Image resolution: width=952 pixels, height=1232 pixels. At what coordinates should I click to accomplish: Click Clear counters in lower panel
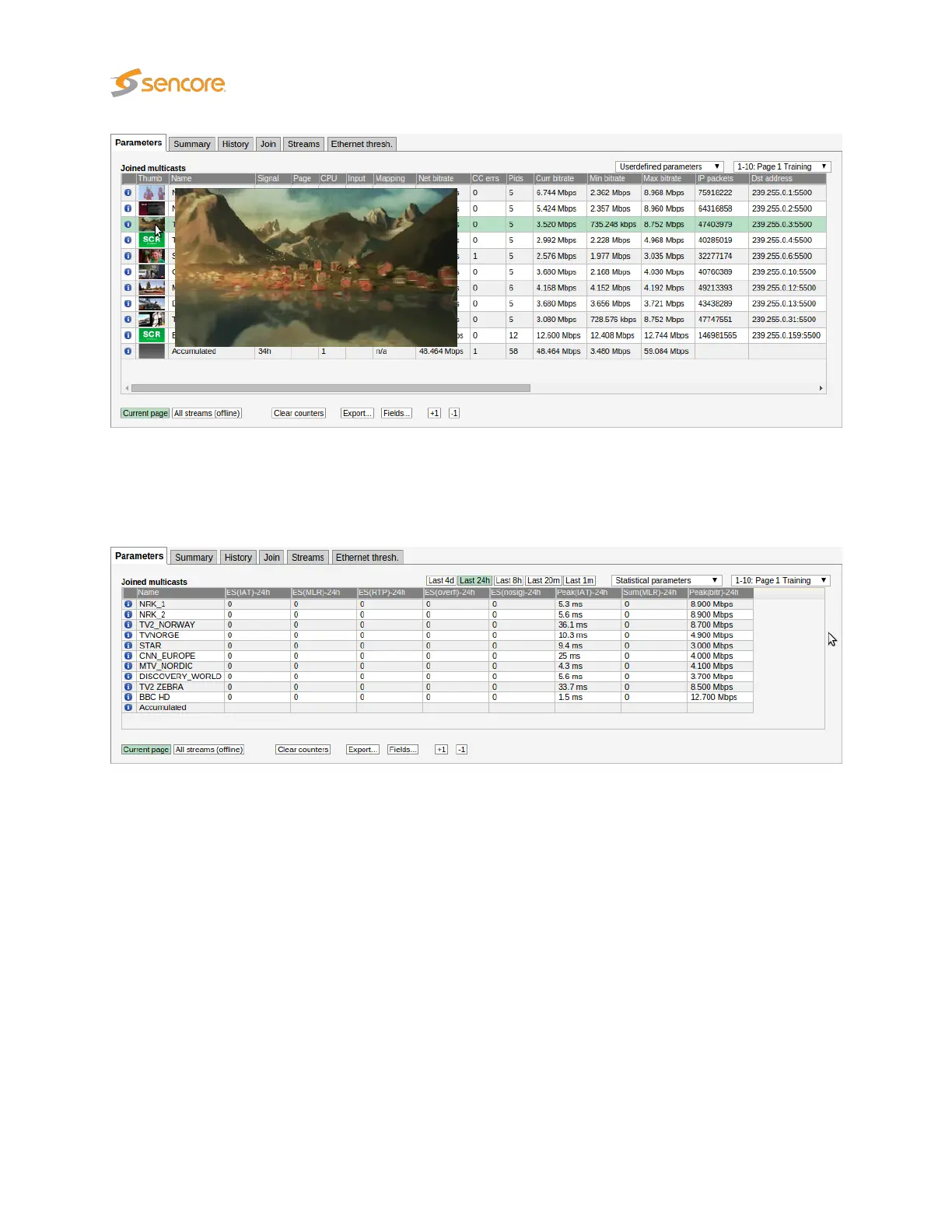tap(303, 750)
